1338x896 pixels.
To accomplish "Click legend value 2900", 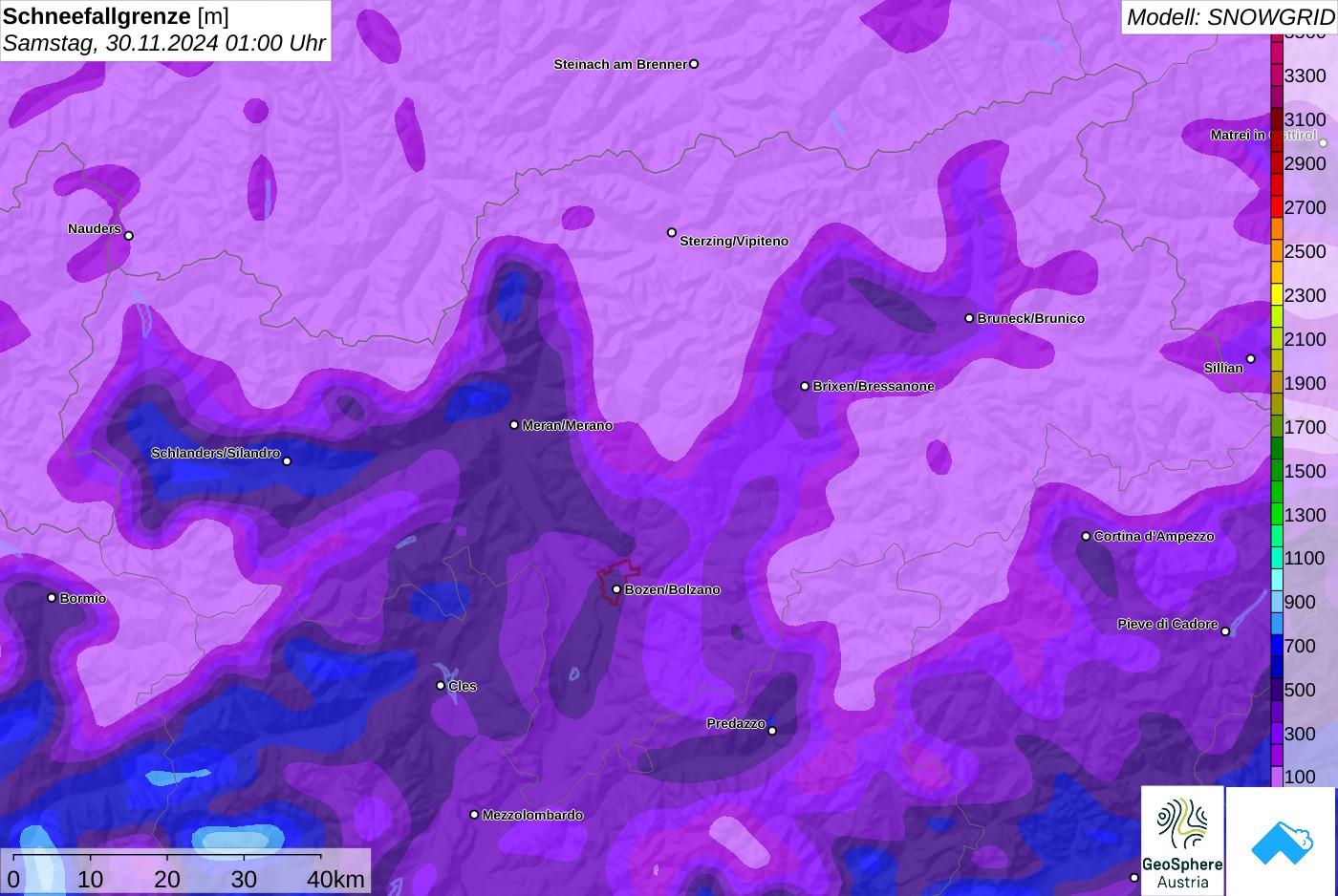I will pos(1306,163).
